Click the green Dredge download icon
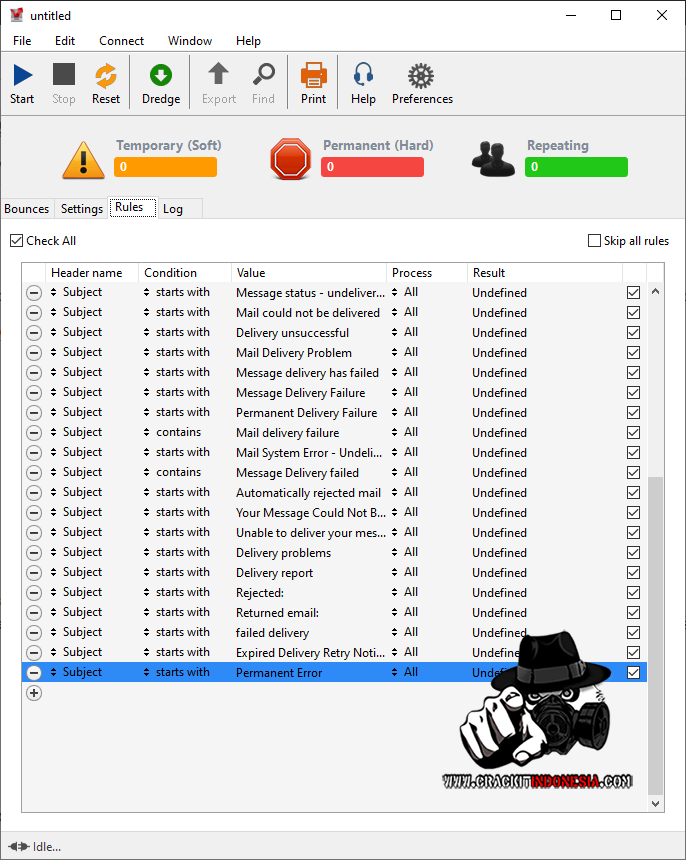 click(160, 75)
